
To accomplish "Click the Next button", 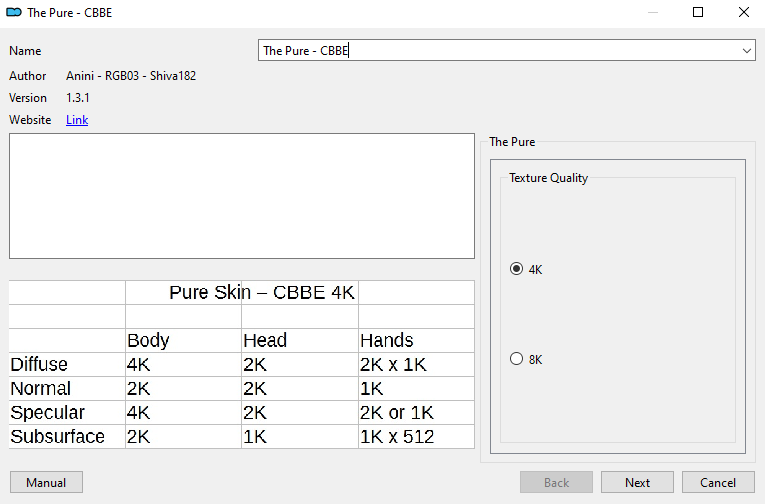I will [637, 483].
